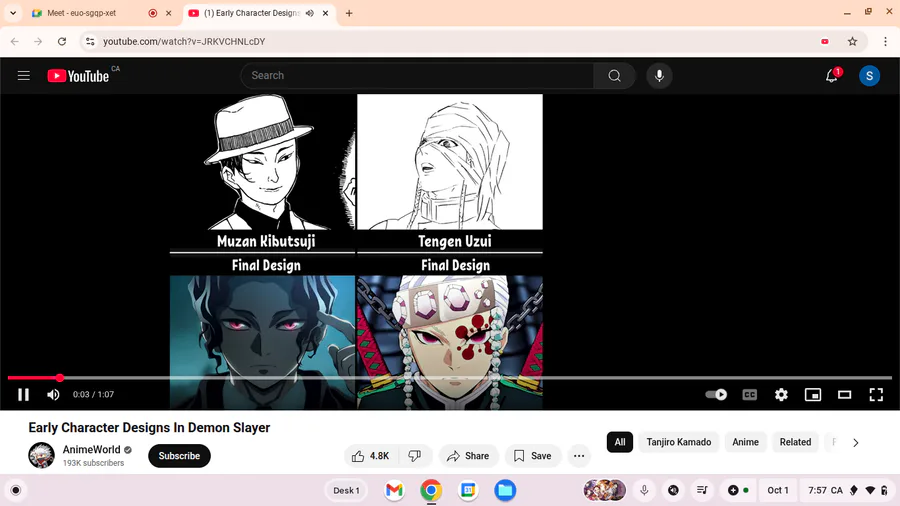The image size is (900, 506).
Task: Click the address bar URL
Action: click(x=184, y=41)
